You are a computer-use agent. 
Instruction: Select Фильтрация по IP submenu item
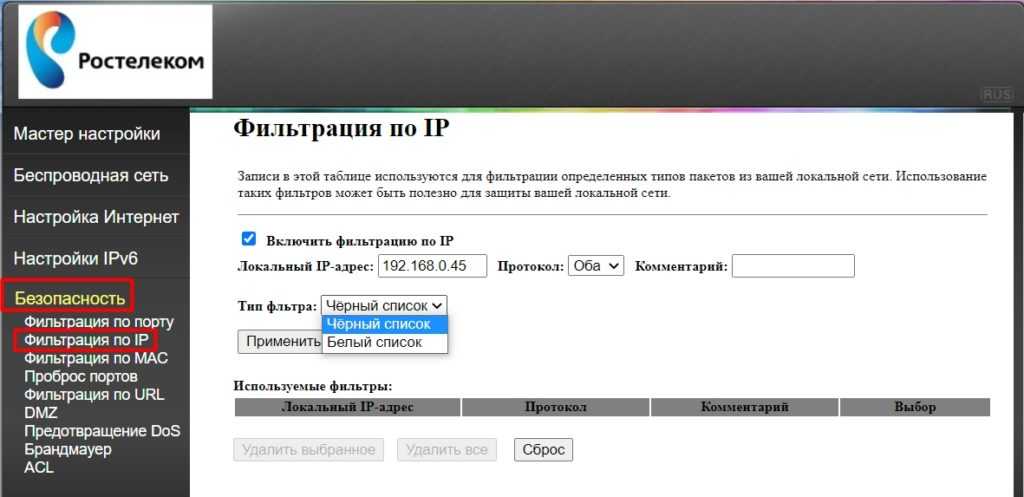(x=86, y=340)
